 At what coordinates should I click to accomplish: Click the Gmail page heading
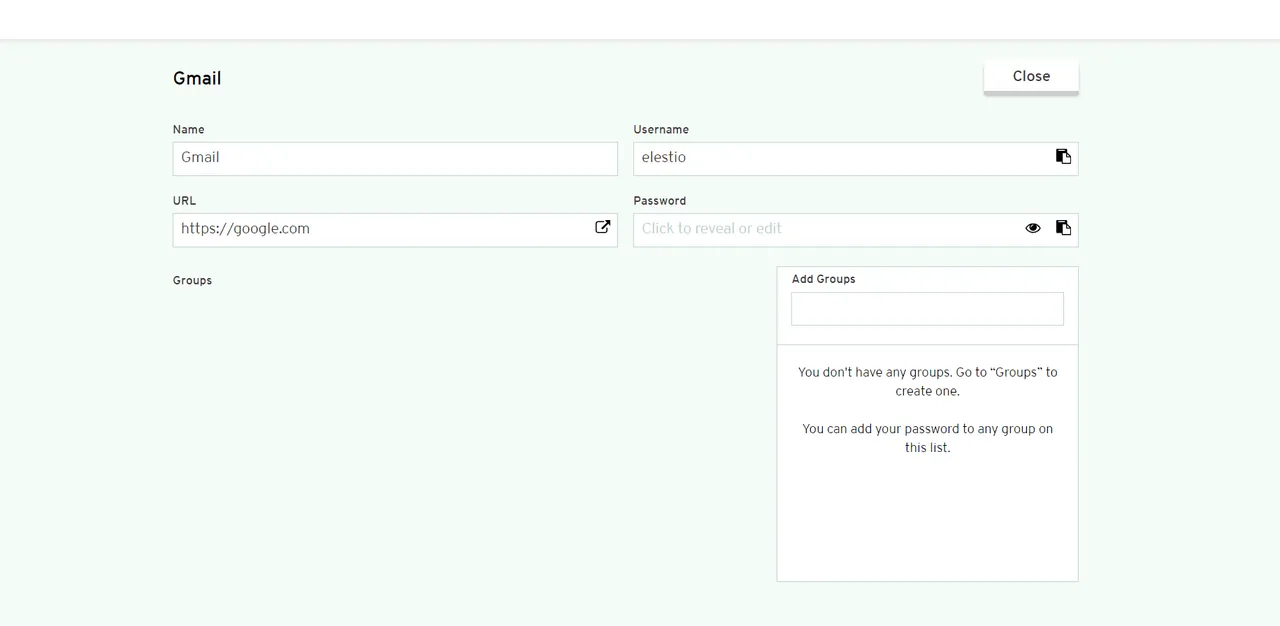pos(197,79)
